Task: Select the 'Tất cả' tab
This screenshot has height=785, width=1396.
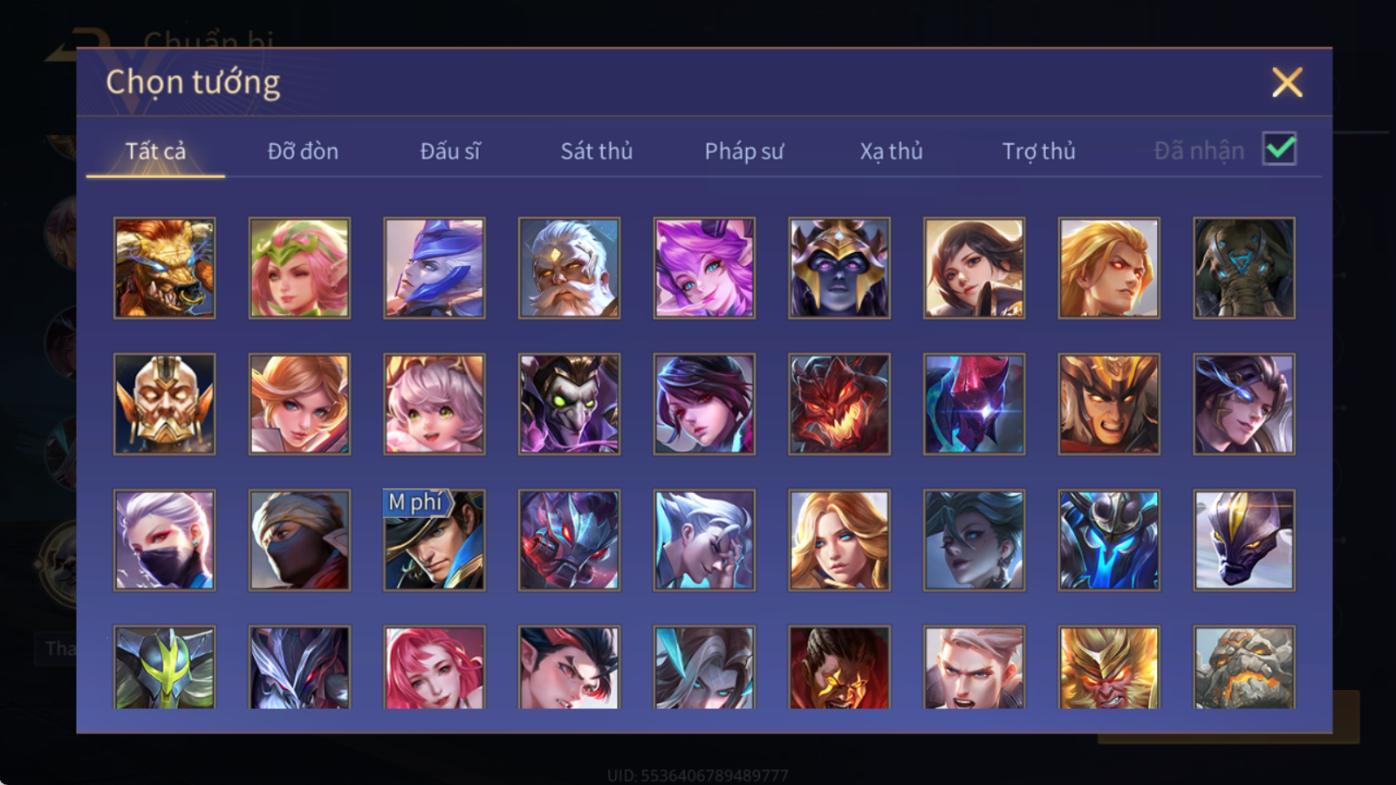Action: [155, 151]
